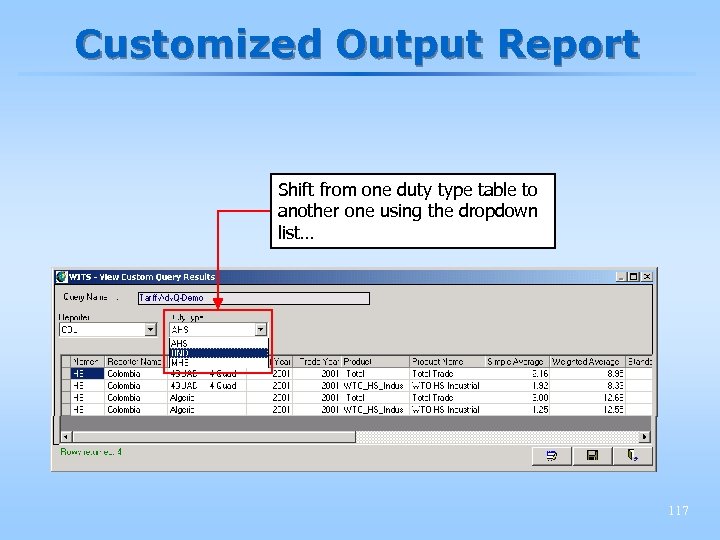720x540 pixels.
Task: Open the Reporter dropdown arrow
Action: 150,330
